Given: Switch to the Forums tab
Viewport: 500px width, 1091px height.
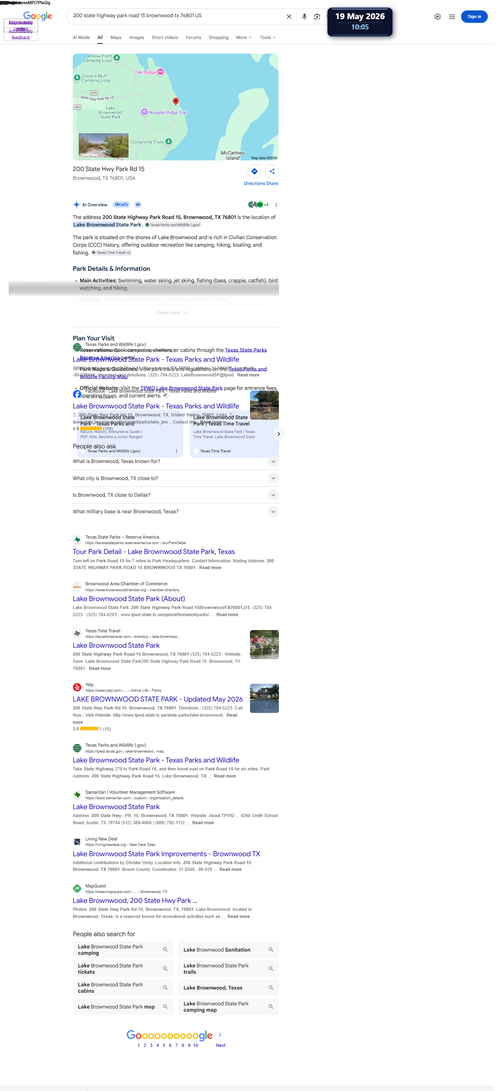Looking at the screenshot, I should point(193,37).
